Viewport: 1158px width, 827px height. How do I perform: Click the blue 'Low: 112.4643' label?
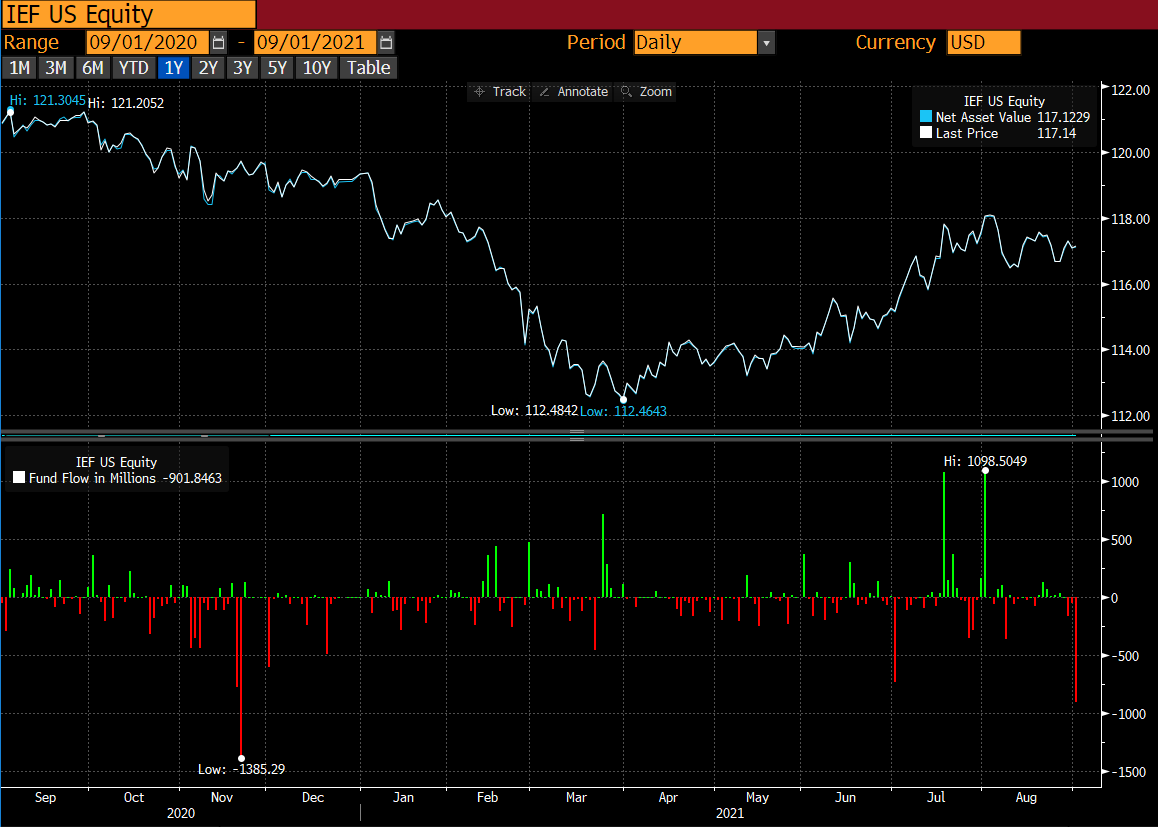pos(623,411)
